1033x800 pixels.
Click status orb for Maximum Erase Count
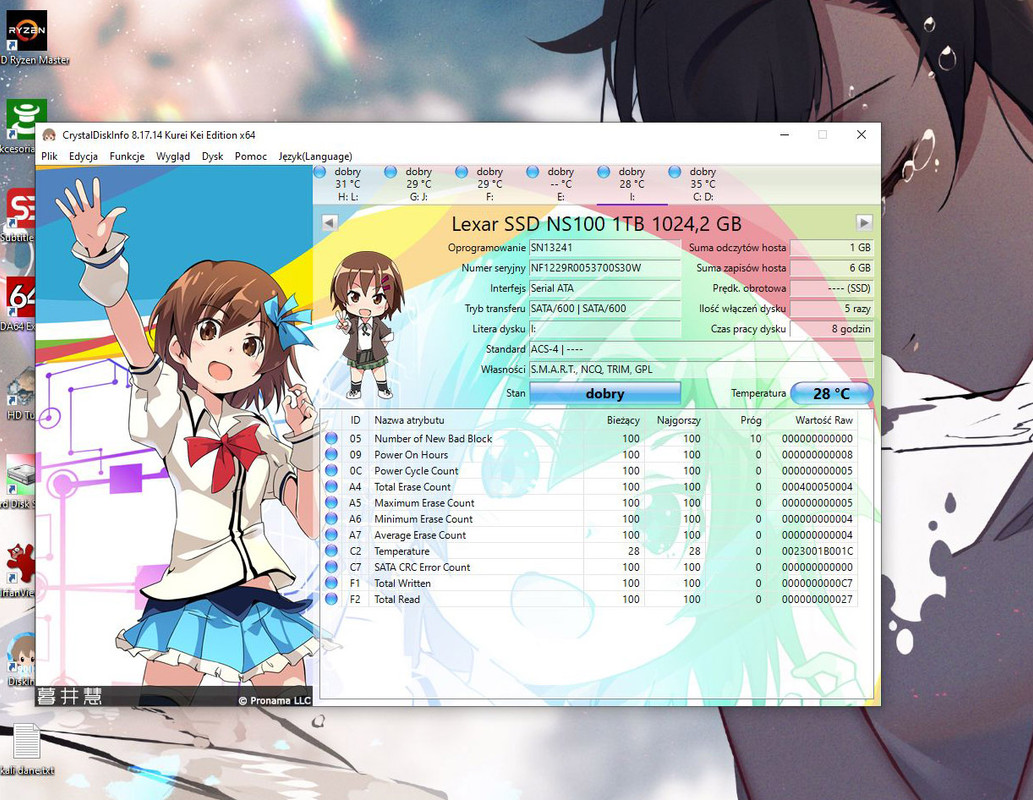click(331, 503)
